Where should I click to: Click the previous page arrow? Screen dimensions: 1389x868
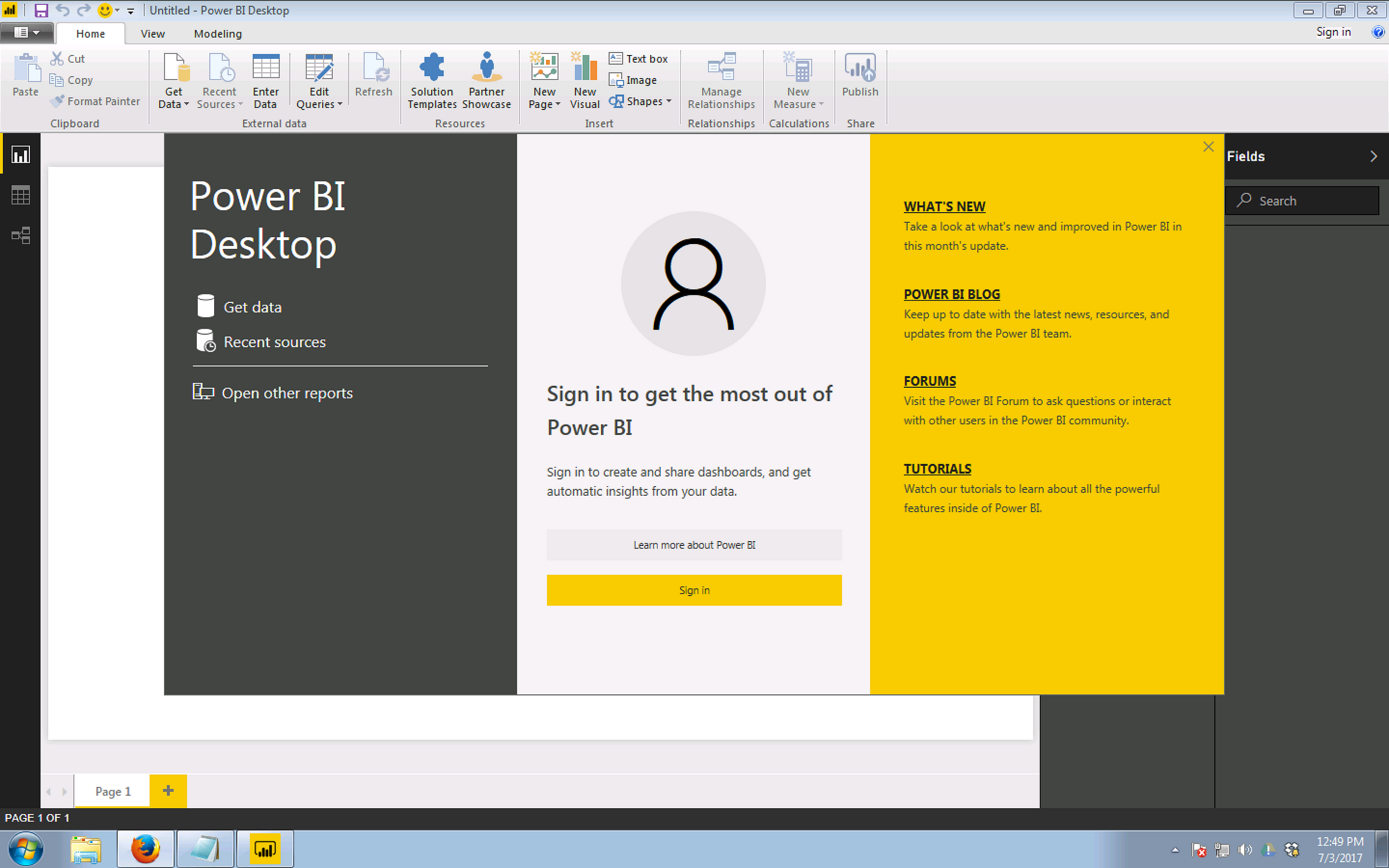pyautogui.click(x=49, y=792)
